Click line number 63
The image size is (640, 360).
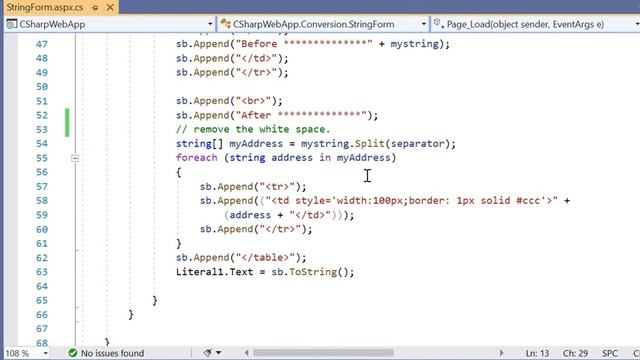click(42, 272)
